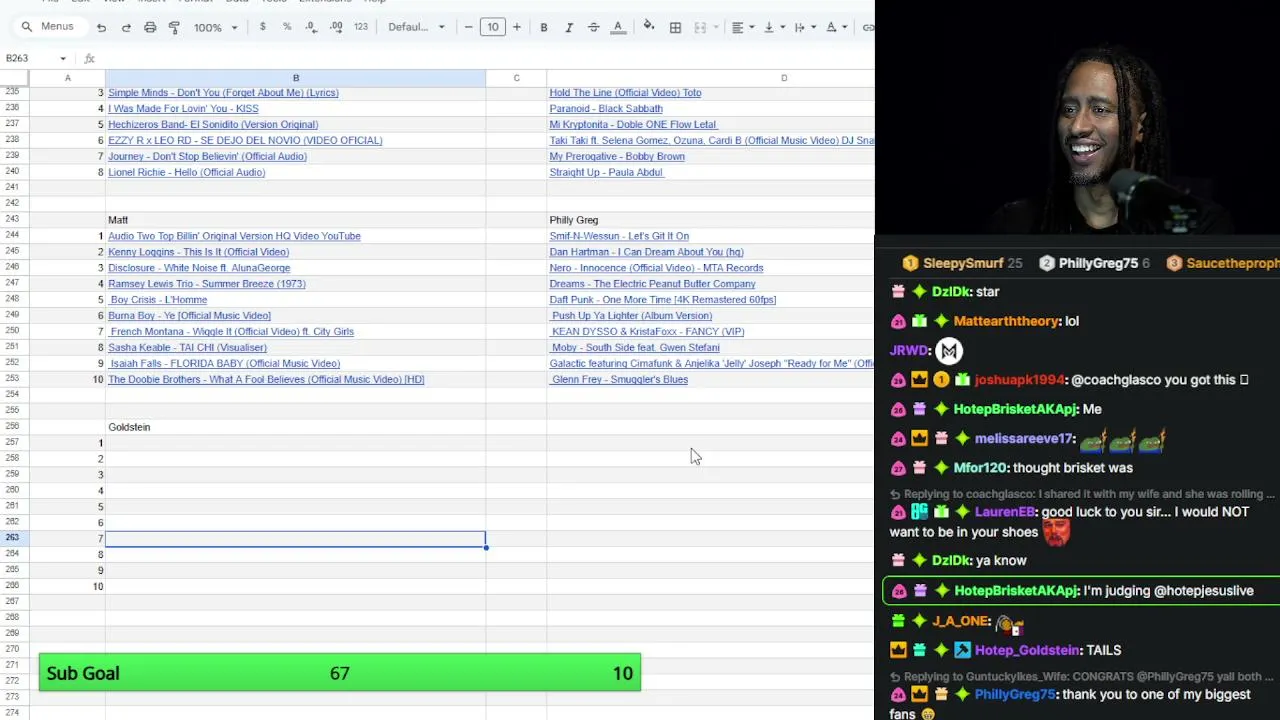Decrease font size with the minus button
The height and width of the screenshot is (720, 1280).
[x=468, y=27]
